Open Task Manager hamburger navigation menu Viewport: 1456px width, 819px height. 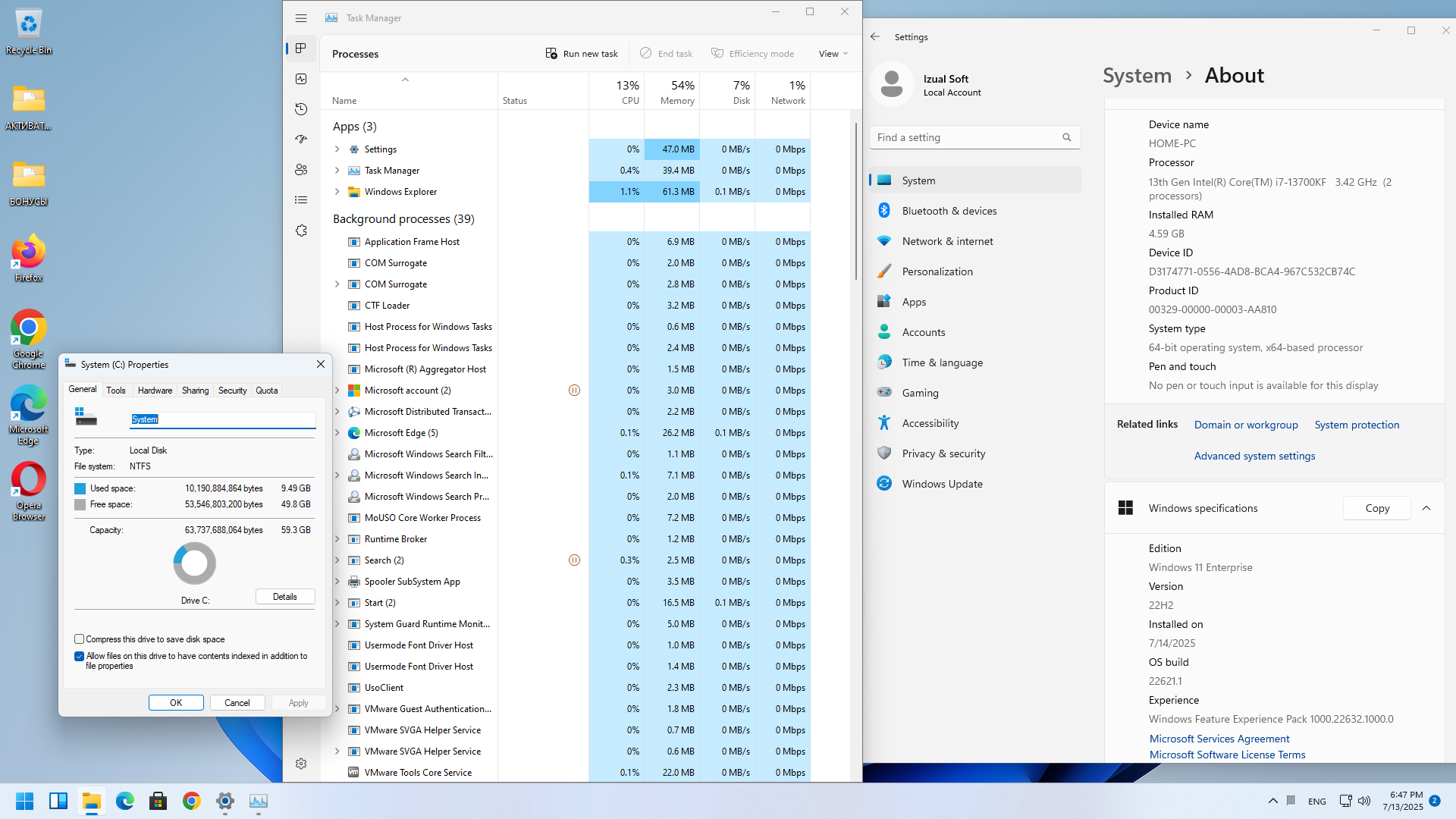pos(301,18)
